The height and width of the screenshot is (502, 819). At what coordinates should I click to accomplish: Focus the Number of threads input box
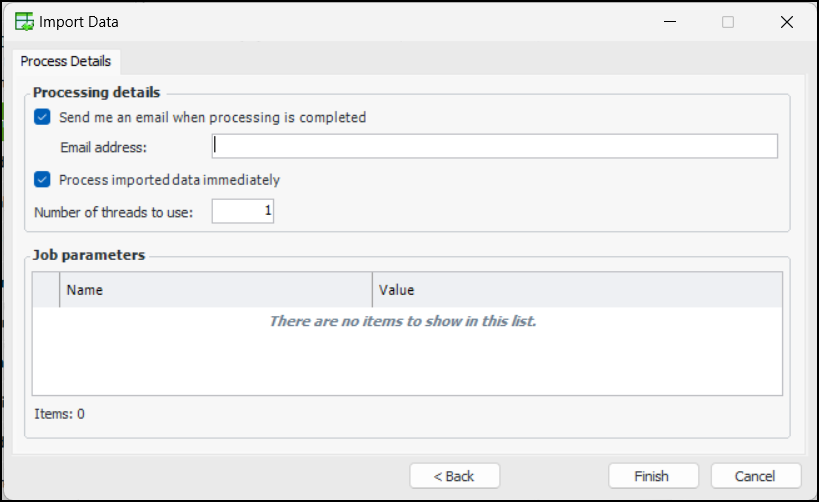point(242,211)
